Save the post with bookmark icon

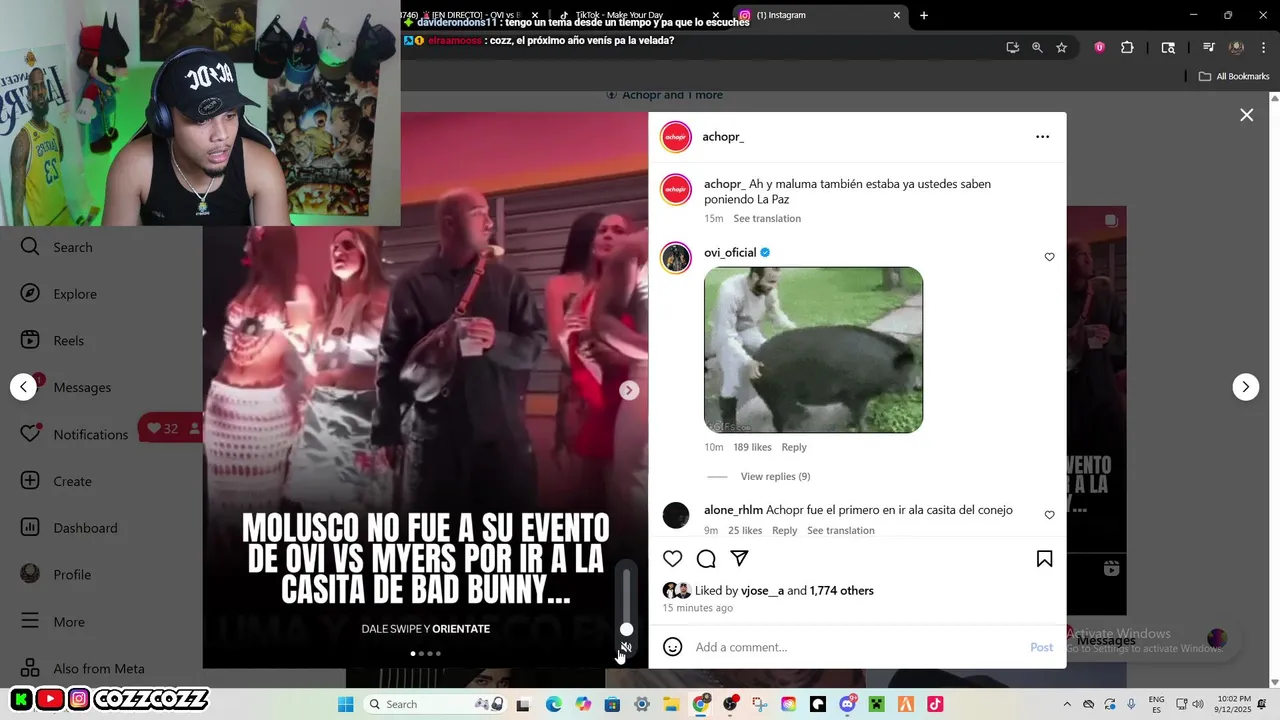[1044, 559]
